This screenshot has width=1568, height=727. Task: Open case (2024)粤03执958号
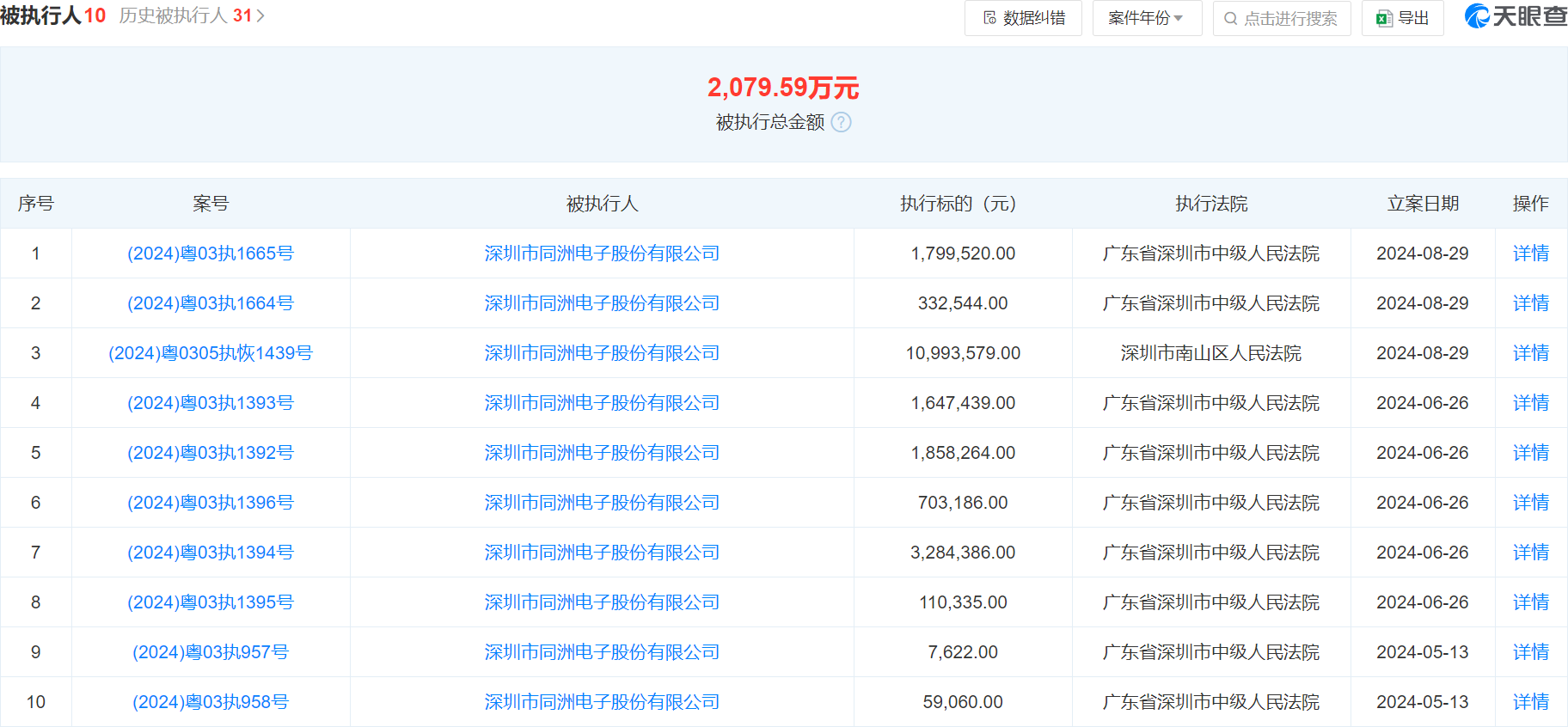coord(211,702)
